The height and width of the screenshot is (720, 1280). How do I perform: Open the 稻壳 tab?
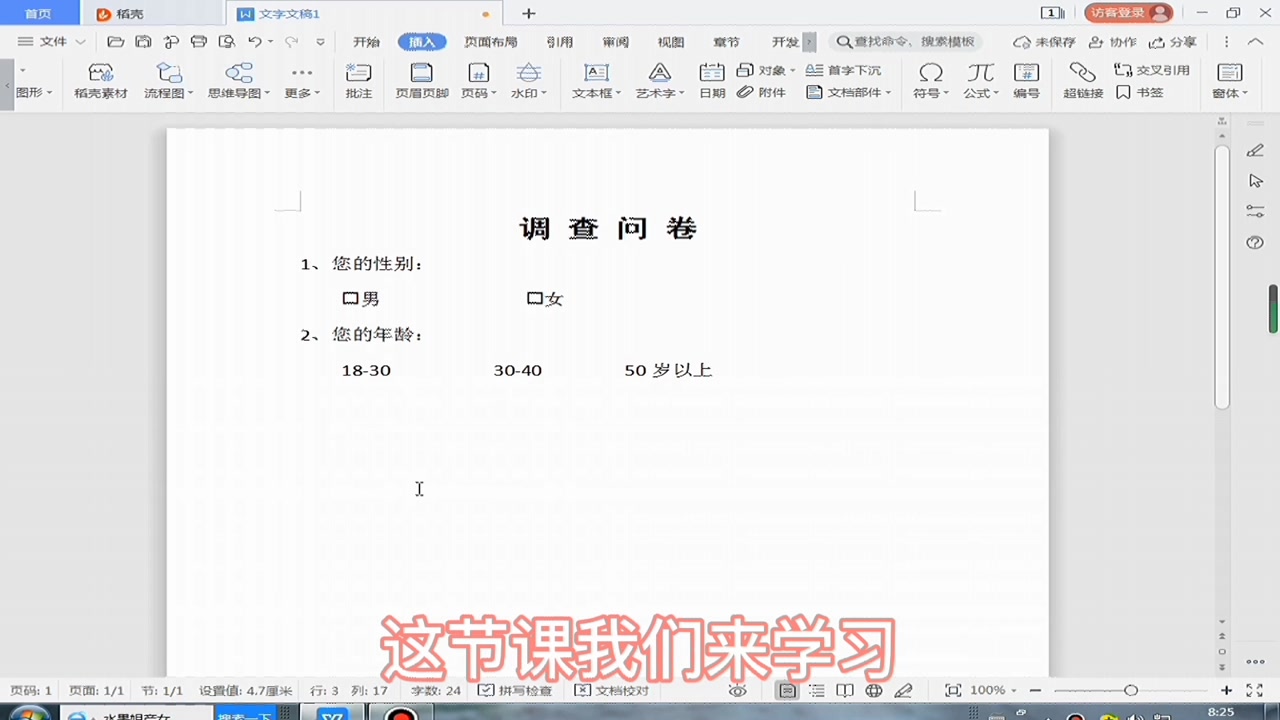pyautogui.click(x=154, y=14)
